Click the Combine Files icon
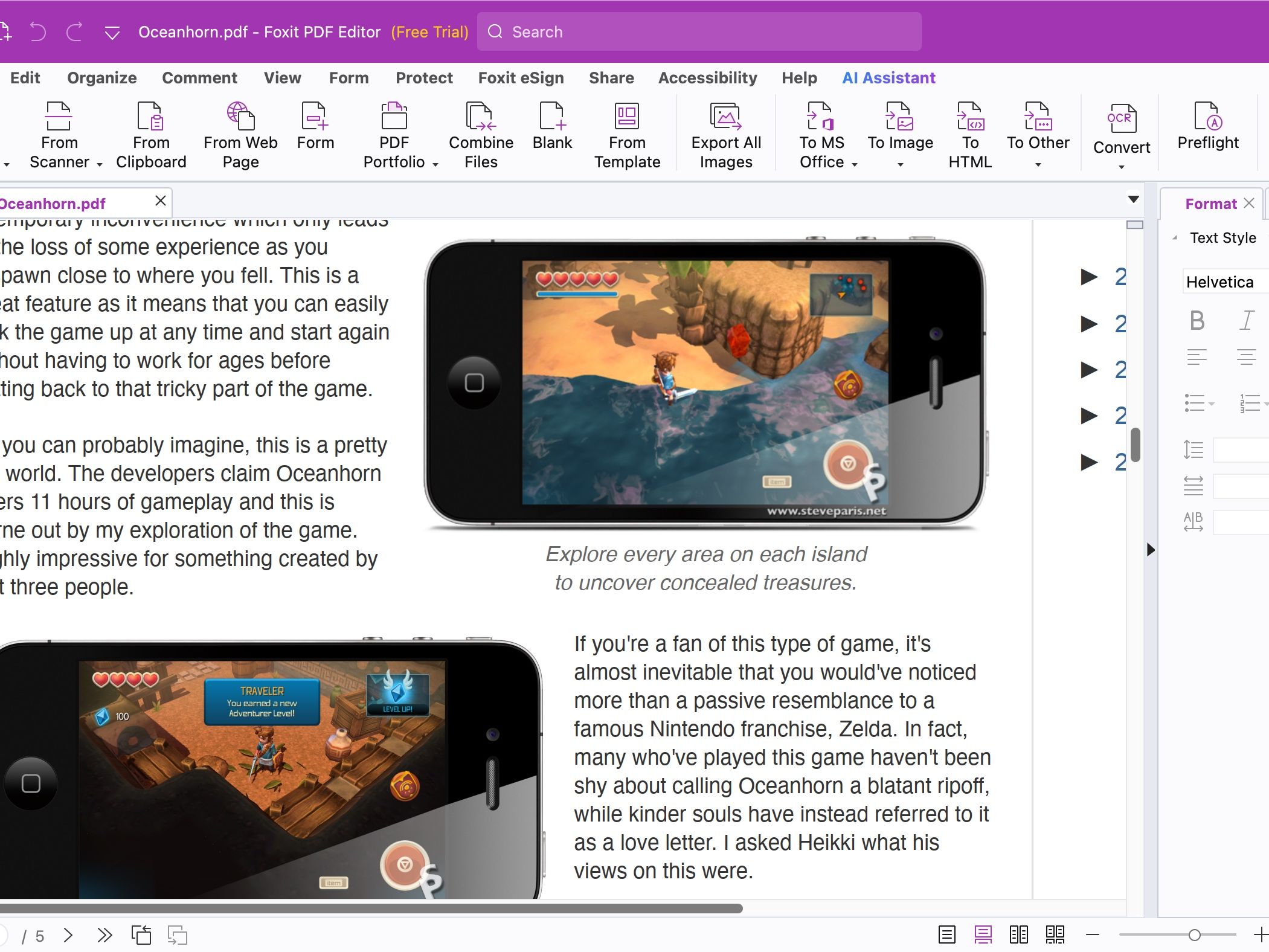The width and height of the screenshot is (1269, 952). pyautogui.click(x=481, y=117)
